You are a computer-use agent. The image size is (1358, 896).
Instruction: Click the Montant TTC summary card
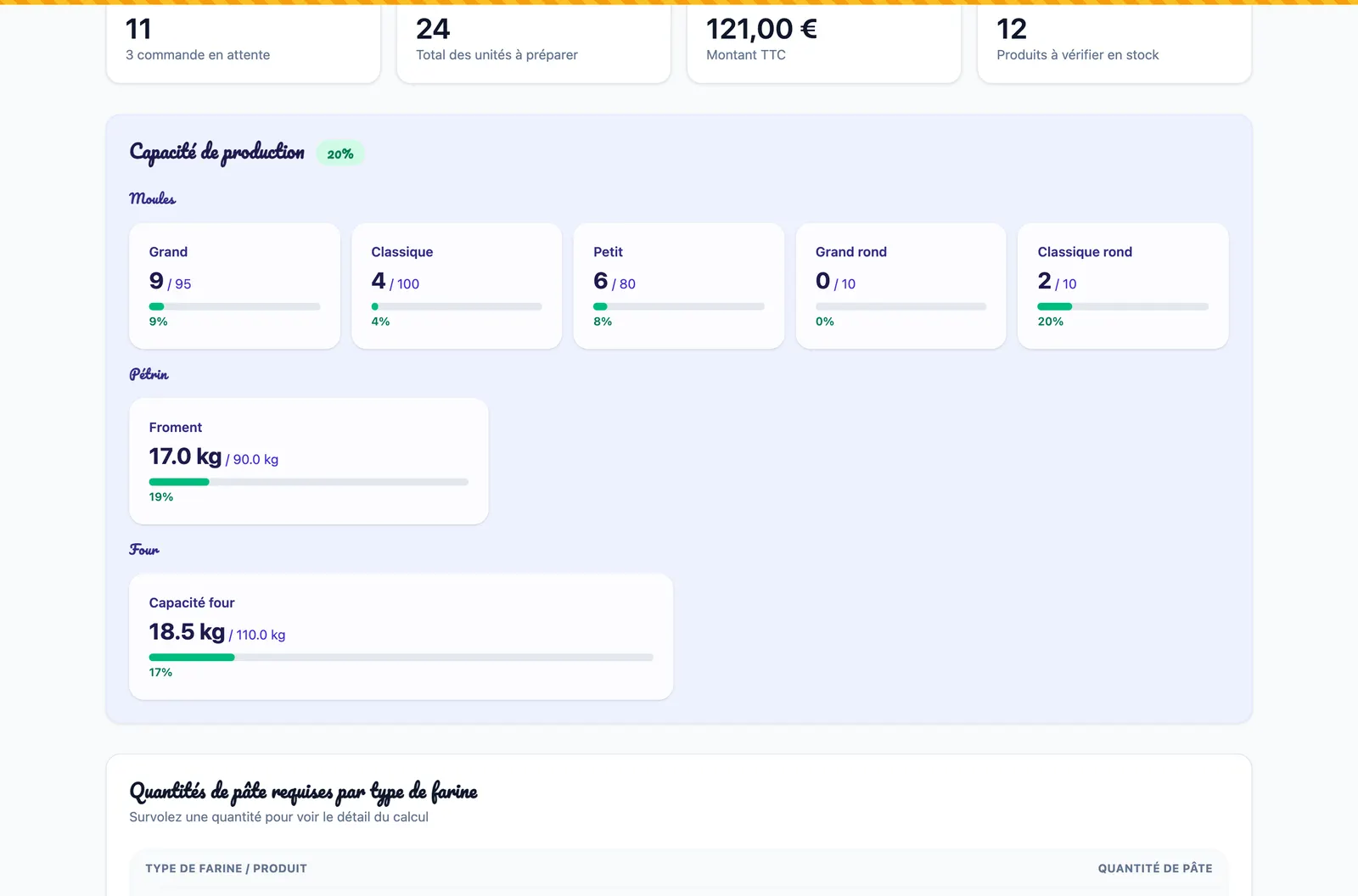click(x=823, y=42)
